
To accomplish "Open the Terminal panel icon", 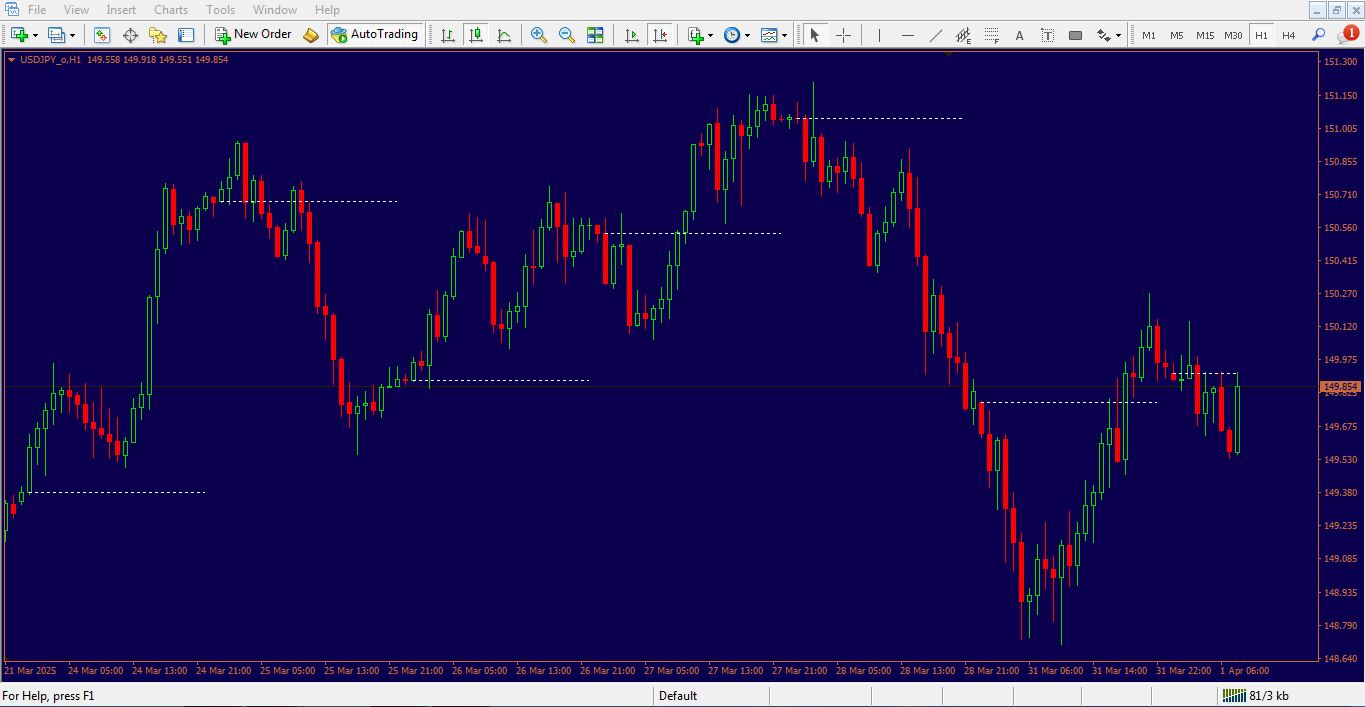I will [x=186, y=35].
